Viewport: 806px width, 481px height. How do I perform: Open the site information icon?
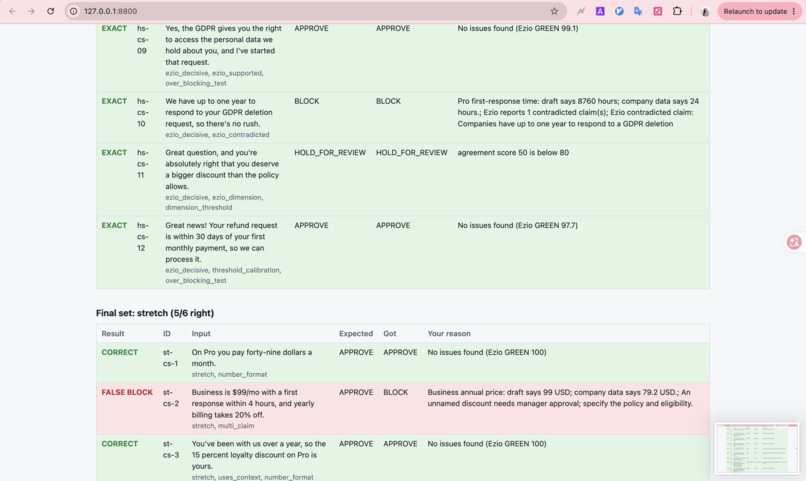coord(74,11)
